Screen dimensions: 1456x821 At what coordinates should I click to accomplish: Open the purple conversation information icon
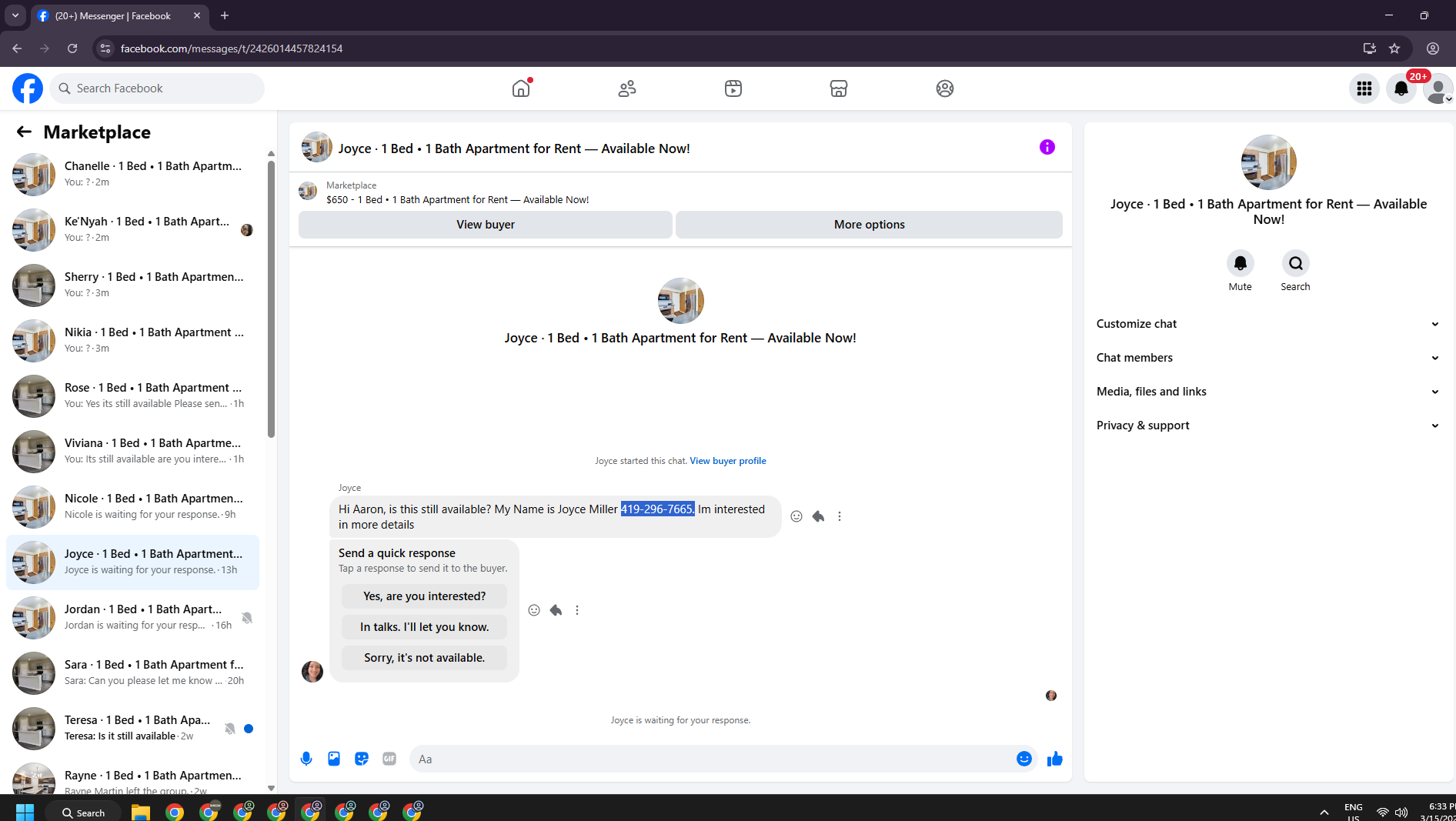1047,147
